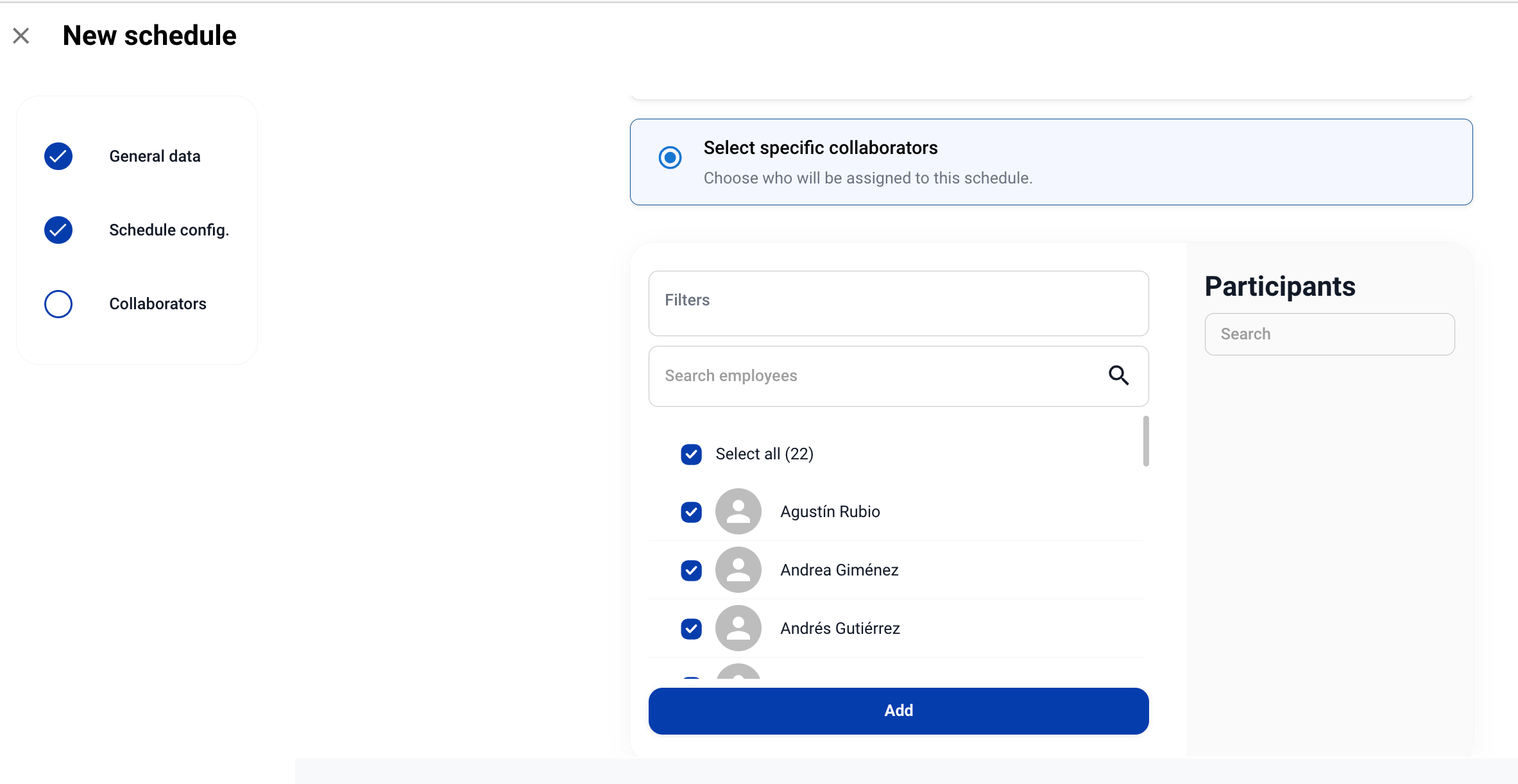
Task: Click the General data completed checkmark icon
Action: point(58,156)
